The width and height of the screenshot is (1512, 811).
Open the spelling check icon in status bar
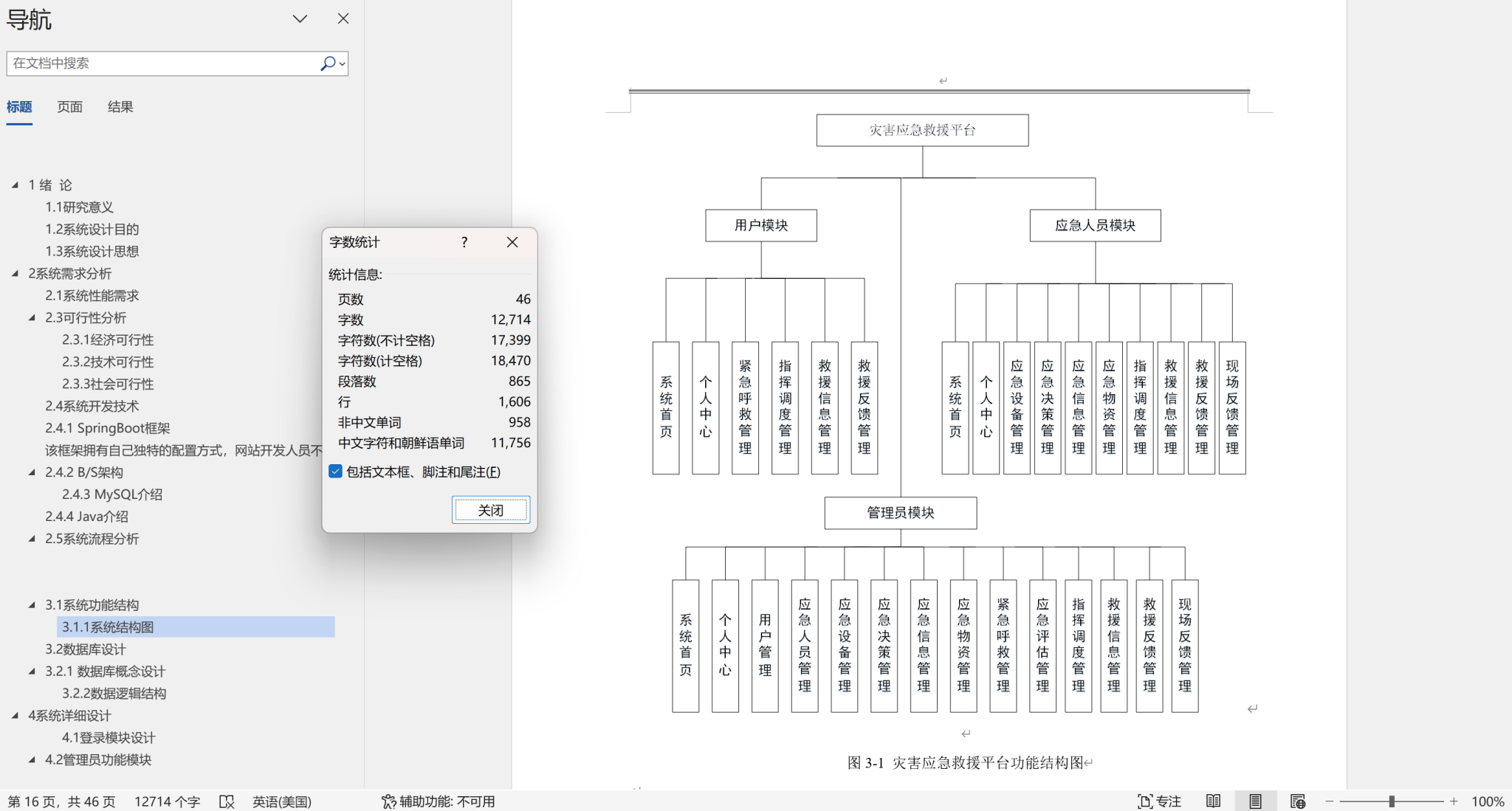(227, 801)
